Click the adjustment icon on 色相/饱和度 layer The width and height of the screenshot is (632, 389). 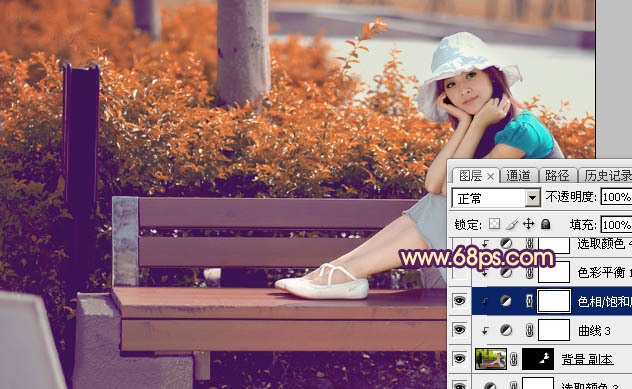coord(506,301)
